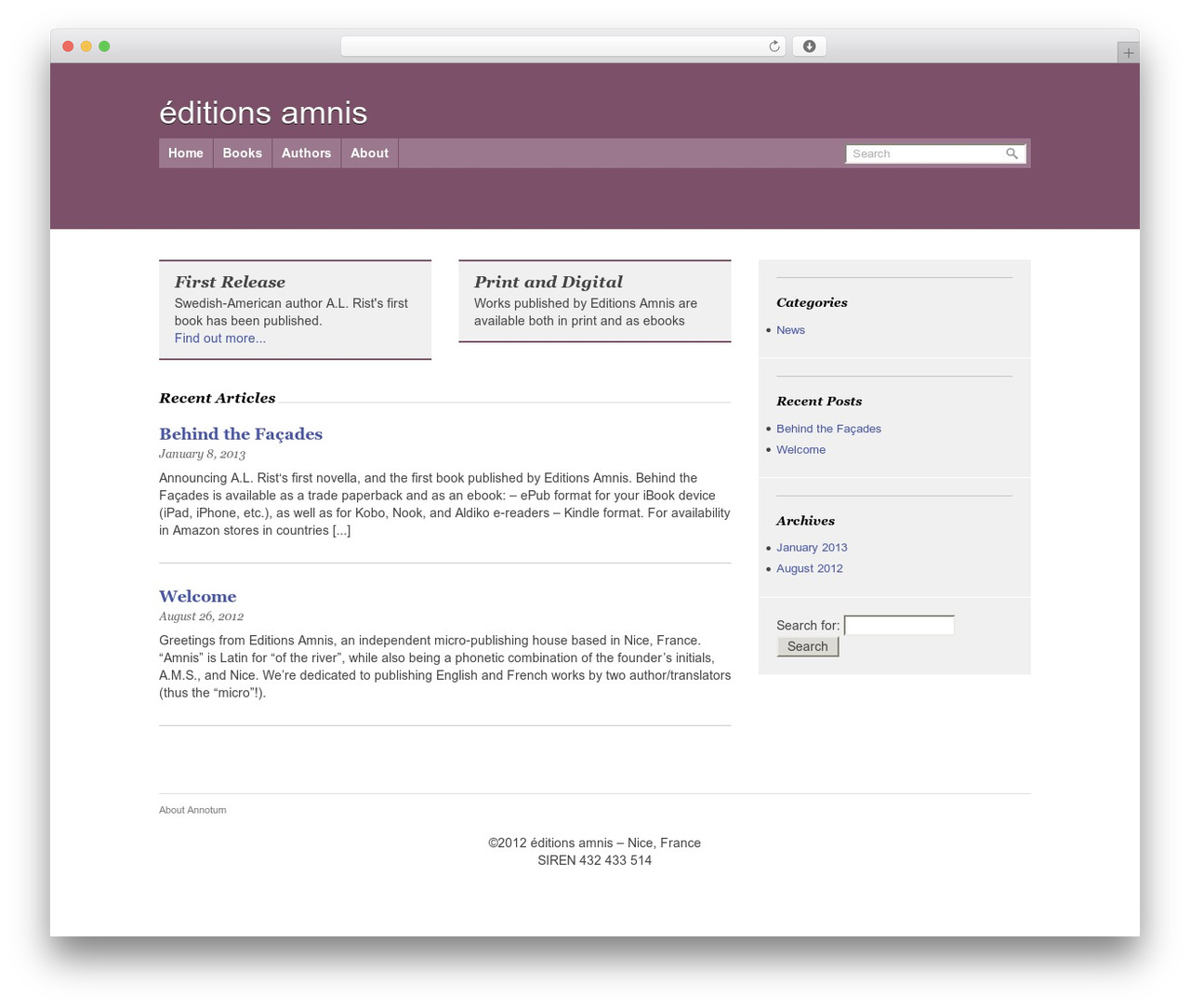Screen dimensions: 1190x1008
Task: Maximize the browser with the green button
Action: (104, 46)
